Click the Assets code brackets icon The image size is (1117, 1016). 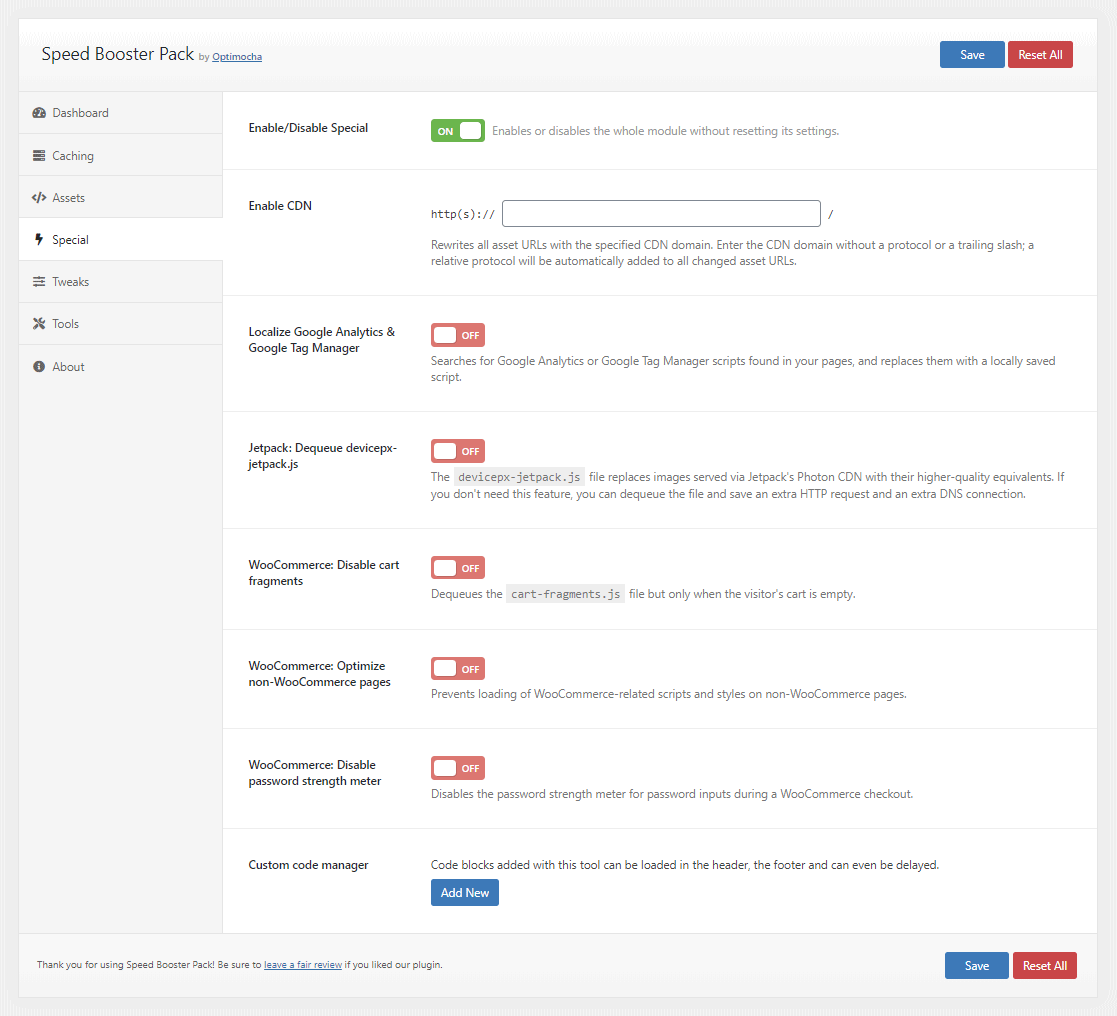coord(39,198)
